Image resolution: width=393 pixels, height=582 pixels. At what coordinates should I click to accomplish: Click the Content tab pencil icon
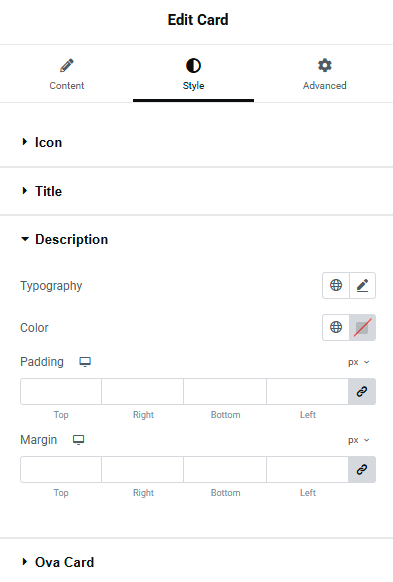(x=67, y=66)
